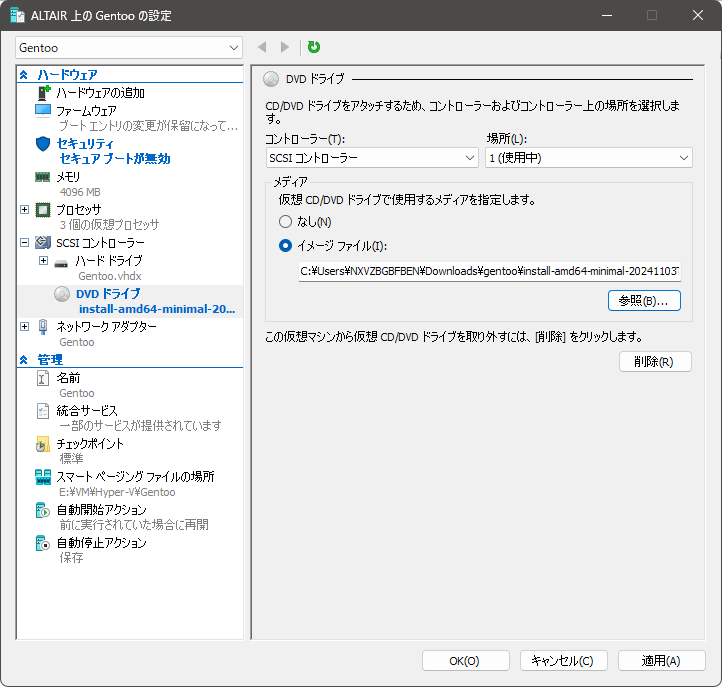Image resolution: width=722 pixels, height=687 pixels.
Task: Select 自動停止アクション tree item
Action: (x=102, y=543)
